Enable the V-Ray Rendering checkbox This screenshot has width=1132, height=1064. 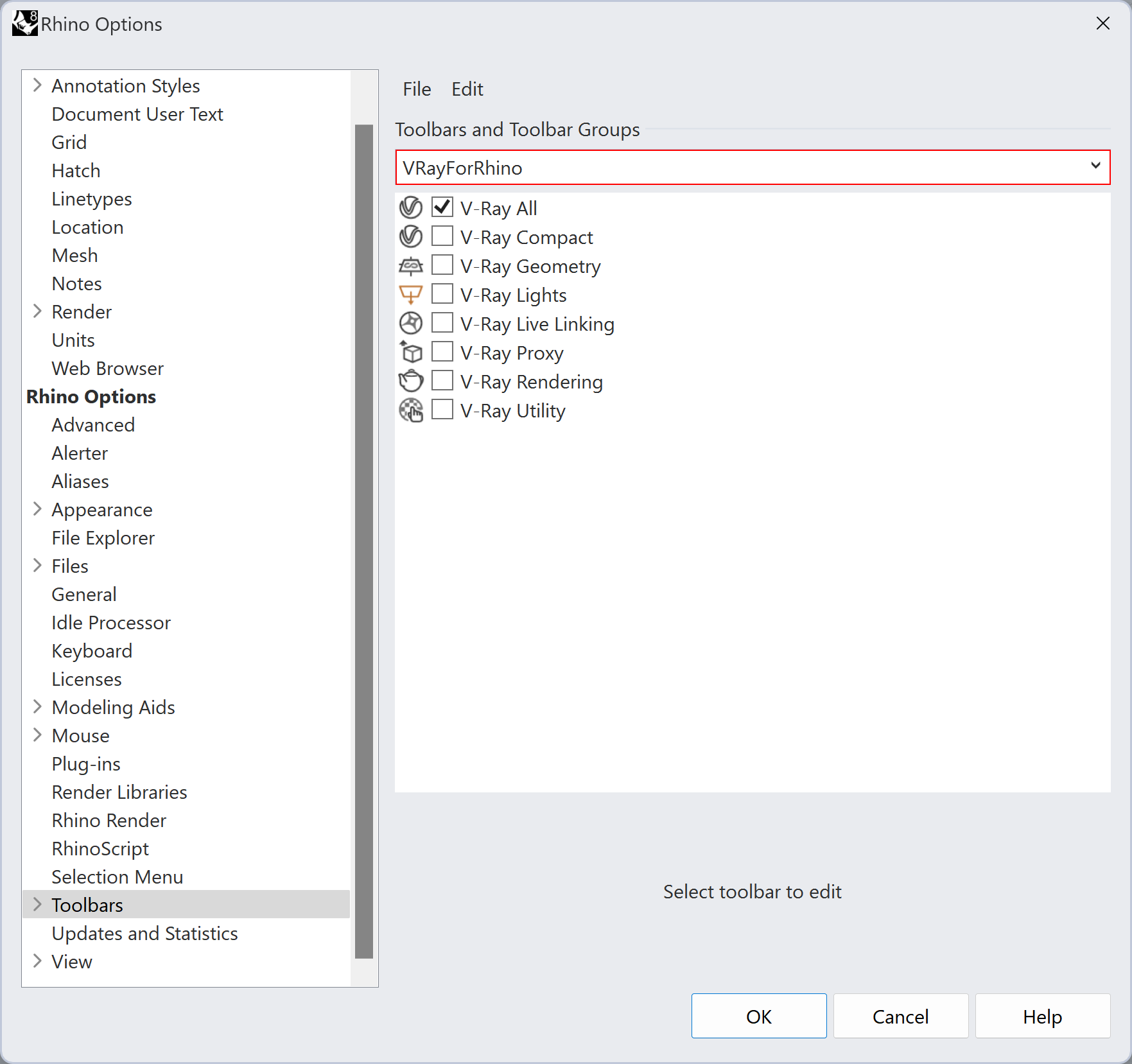coord(442,381)
